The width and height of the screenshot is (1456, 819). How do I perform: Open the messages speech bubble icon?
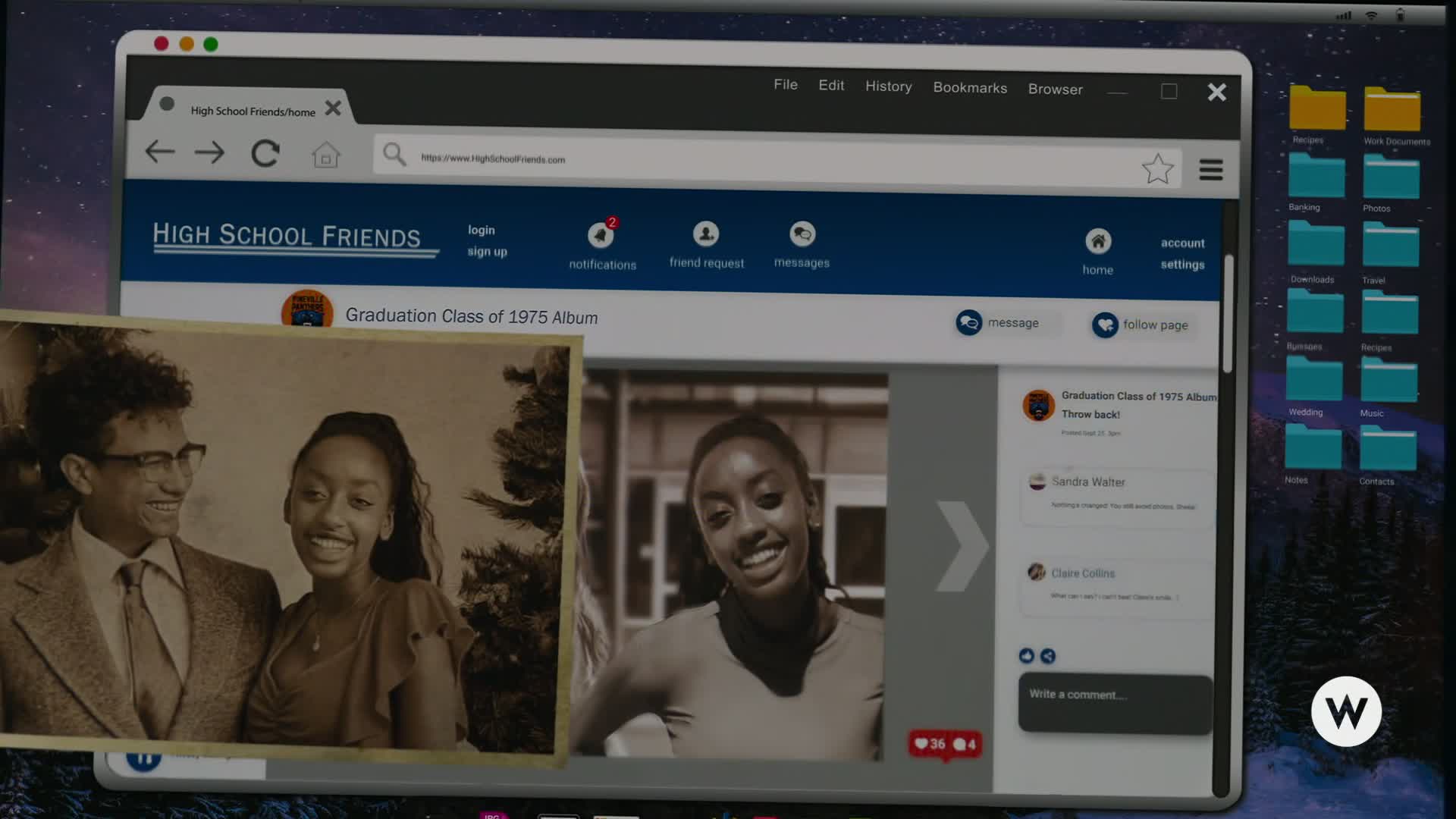(802, 234)
